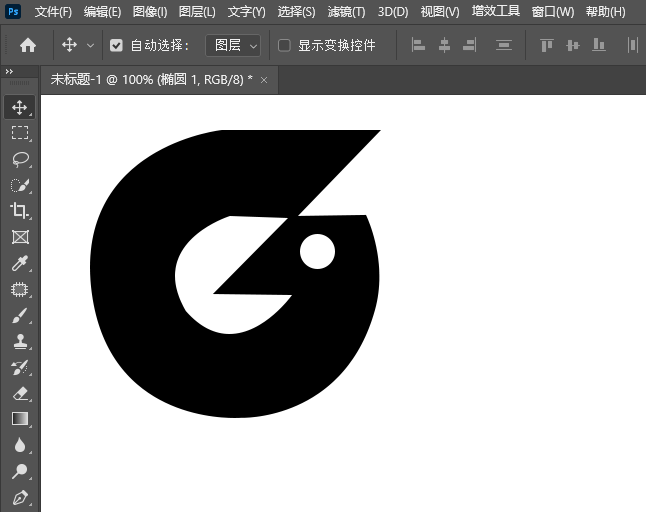Select the Brush tool
The height and width of the screenshot is (512, 646).
(19, 316)
